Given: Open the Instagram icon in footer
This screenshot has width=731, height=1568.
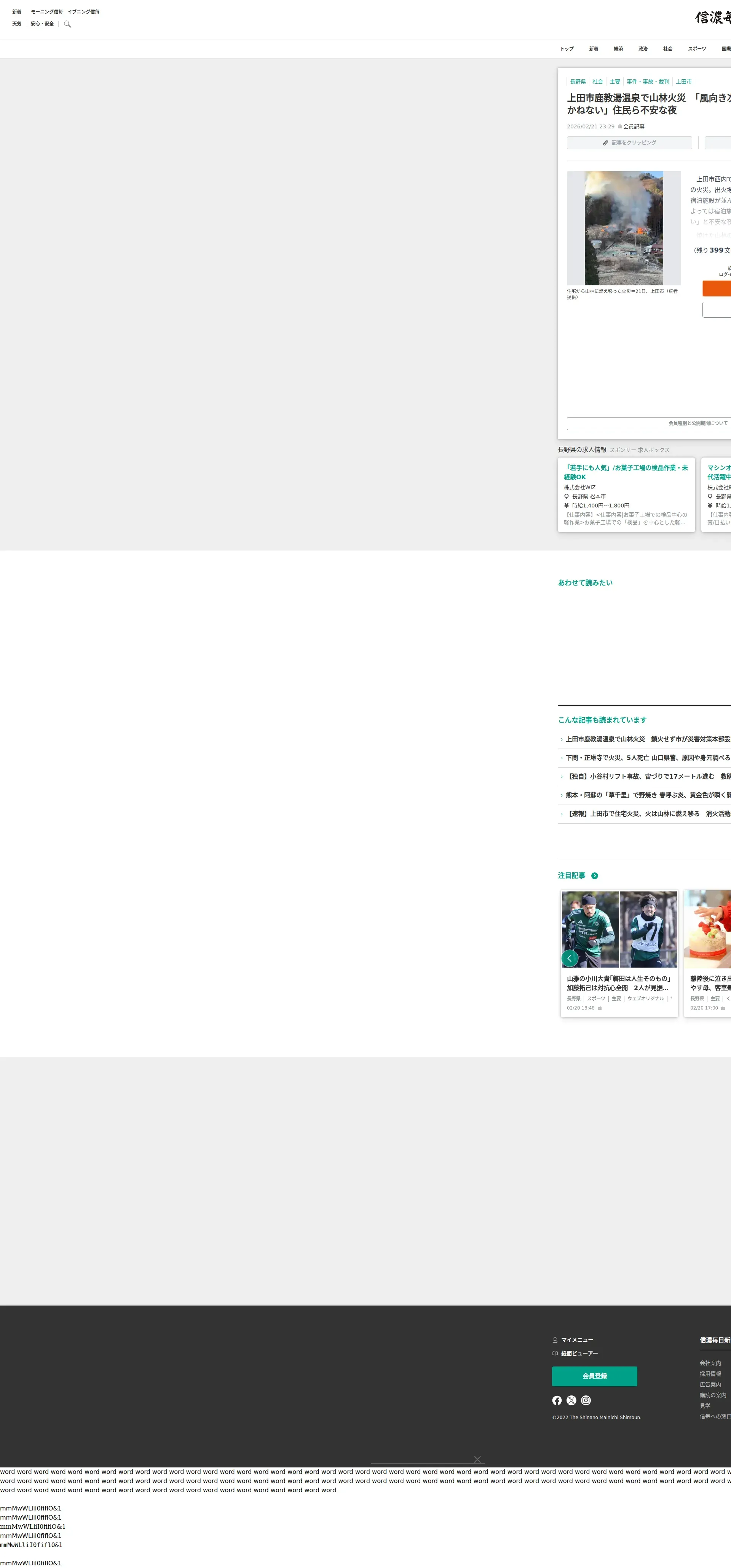Looking at the screenshot, I should (x=586, y=1401).
